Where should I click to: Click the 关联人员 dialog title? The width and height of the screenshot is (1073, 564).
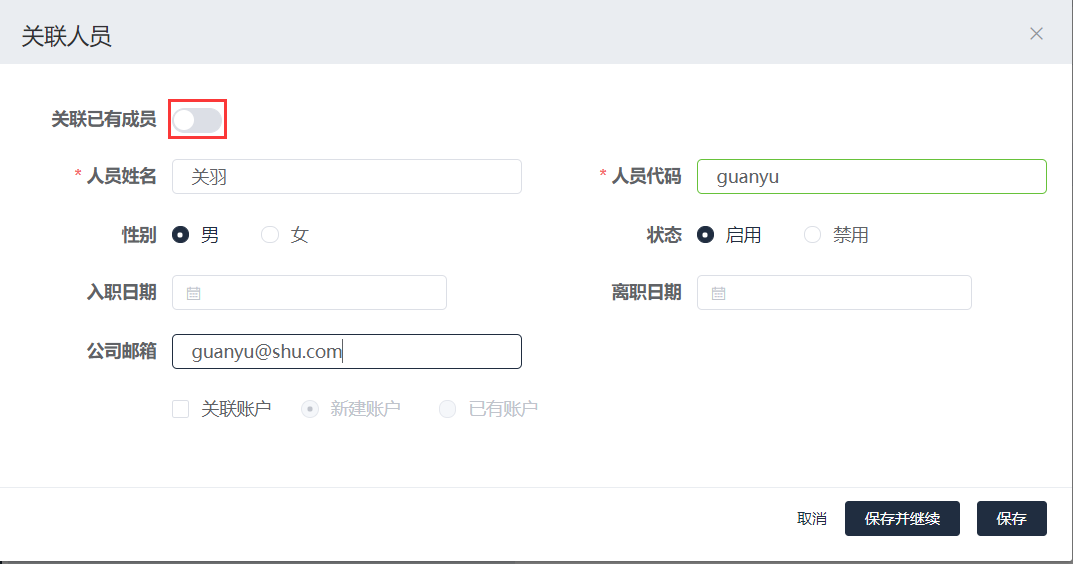(x=66, y=37)
